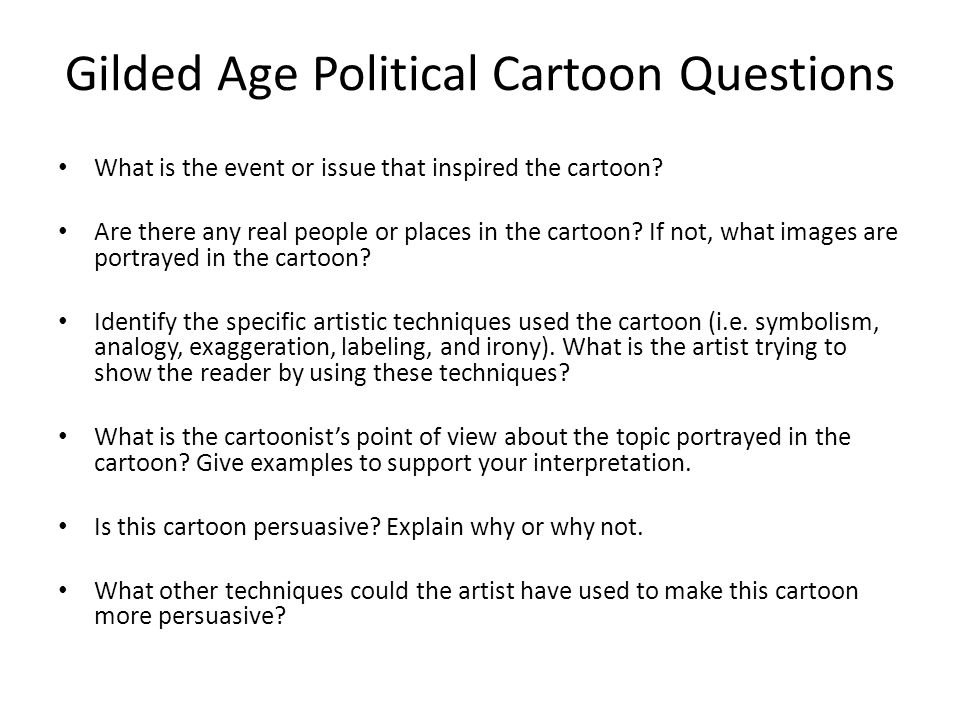Select the line listing analogy, exaggeration, labeling
Image resolution: width=960 pixels, height=720 pixels.
[x=470, y=347]
